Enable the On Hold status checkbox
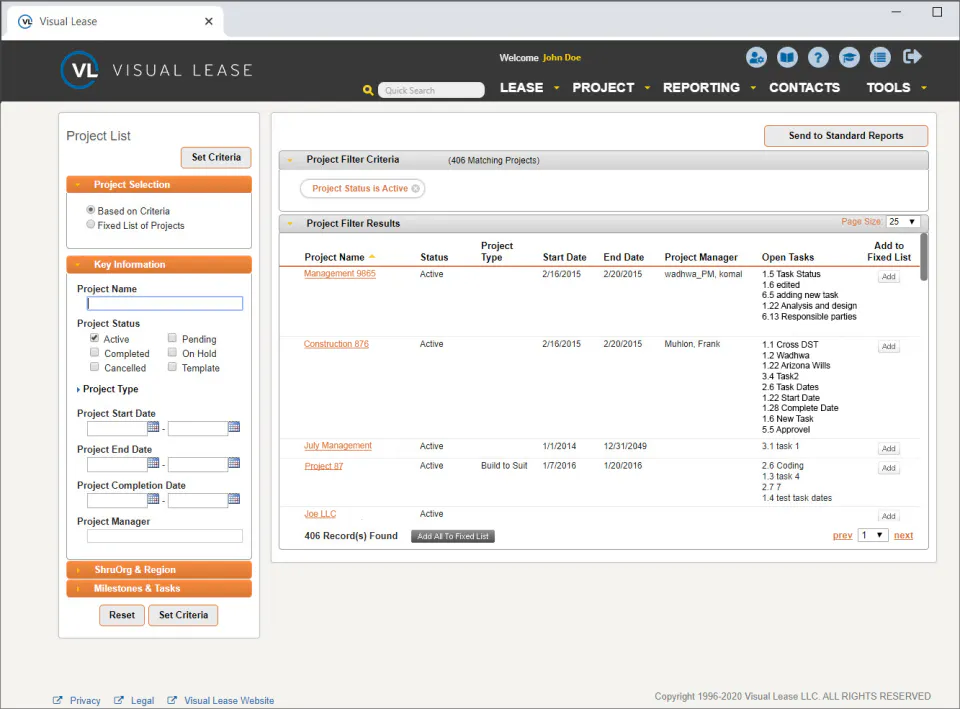960x709 pixels. 172,353
